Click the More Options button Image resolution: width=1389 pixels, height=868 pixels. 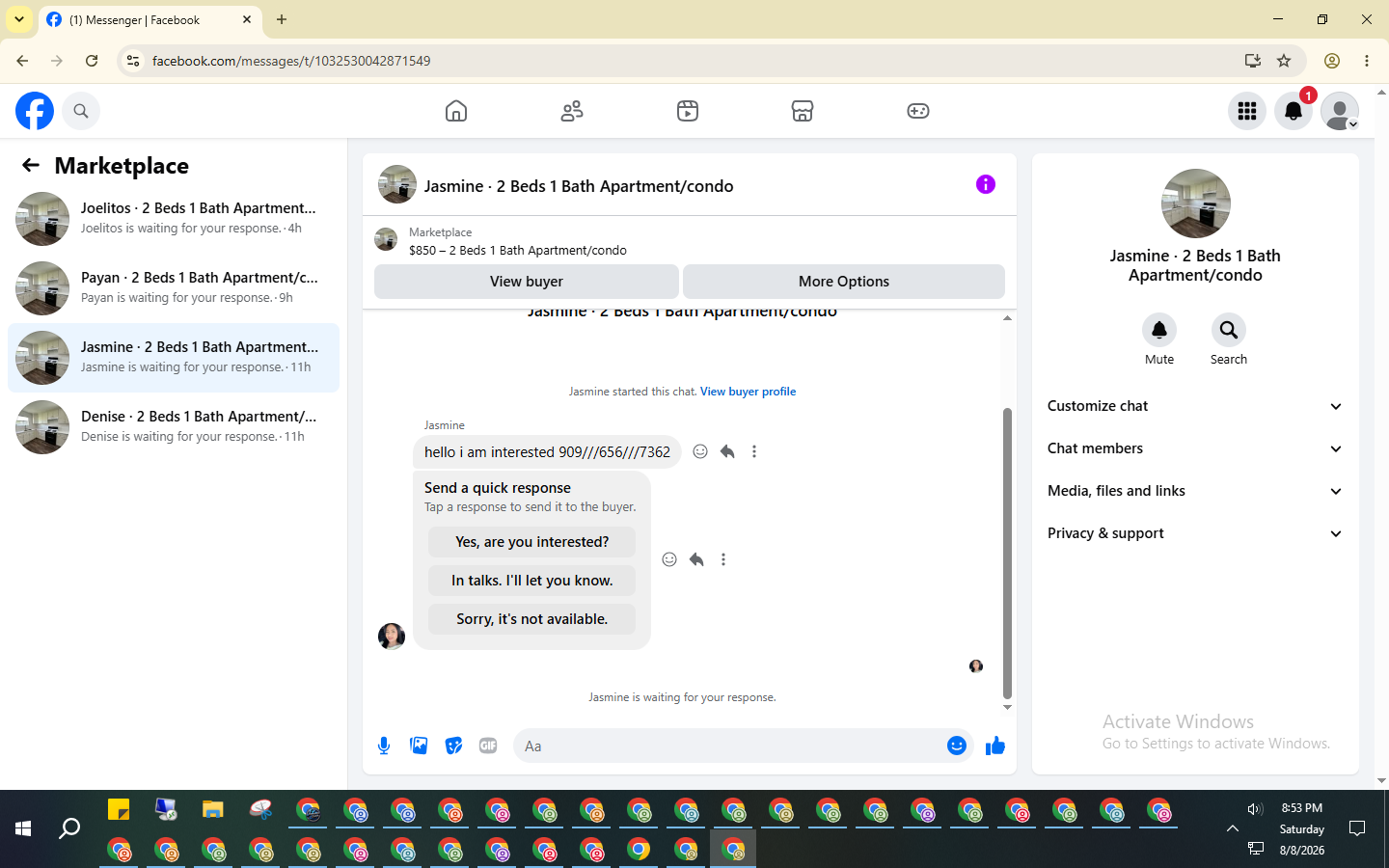[844, 282]
